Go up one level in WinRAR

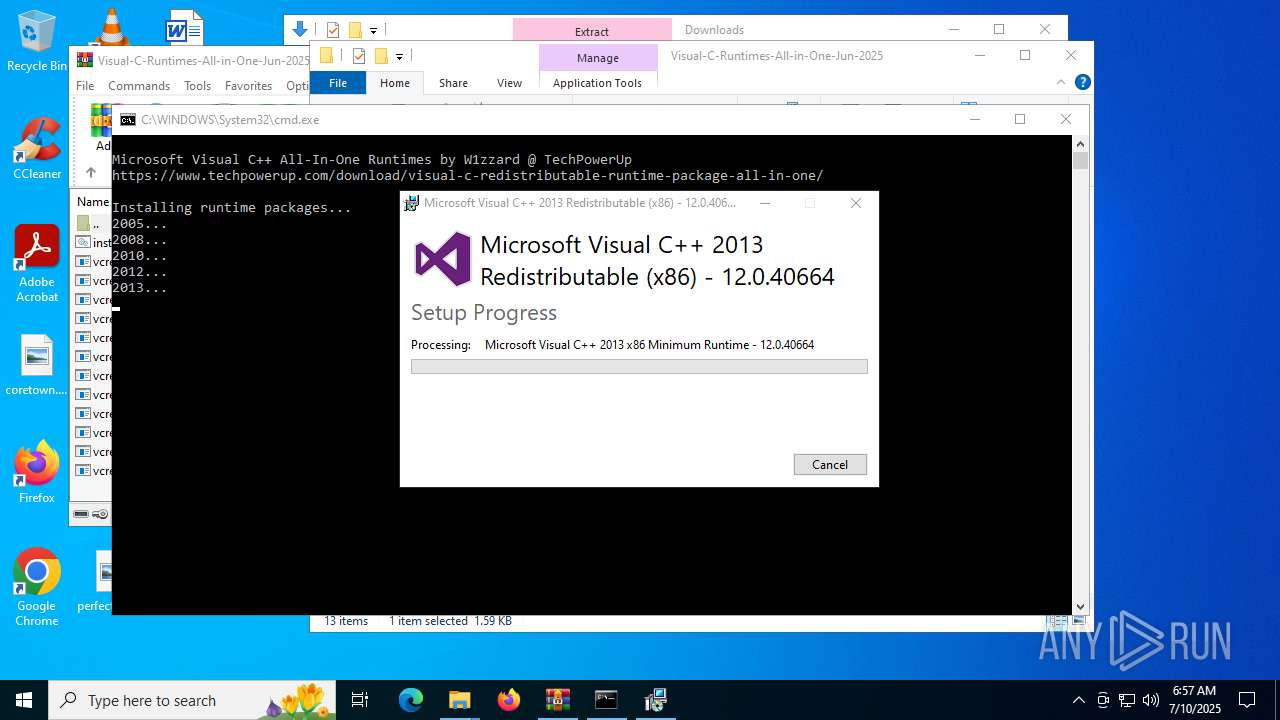[90, 173]
